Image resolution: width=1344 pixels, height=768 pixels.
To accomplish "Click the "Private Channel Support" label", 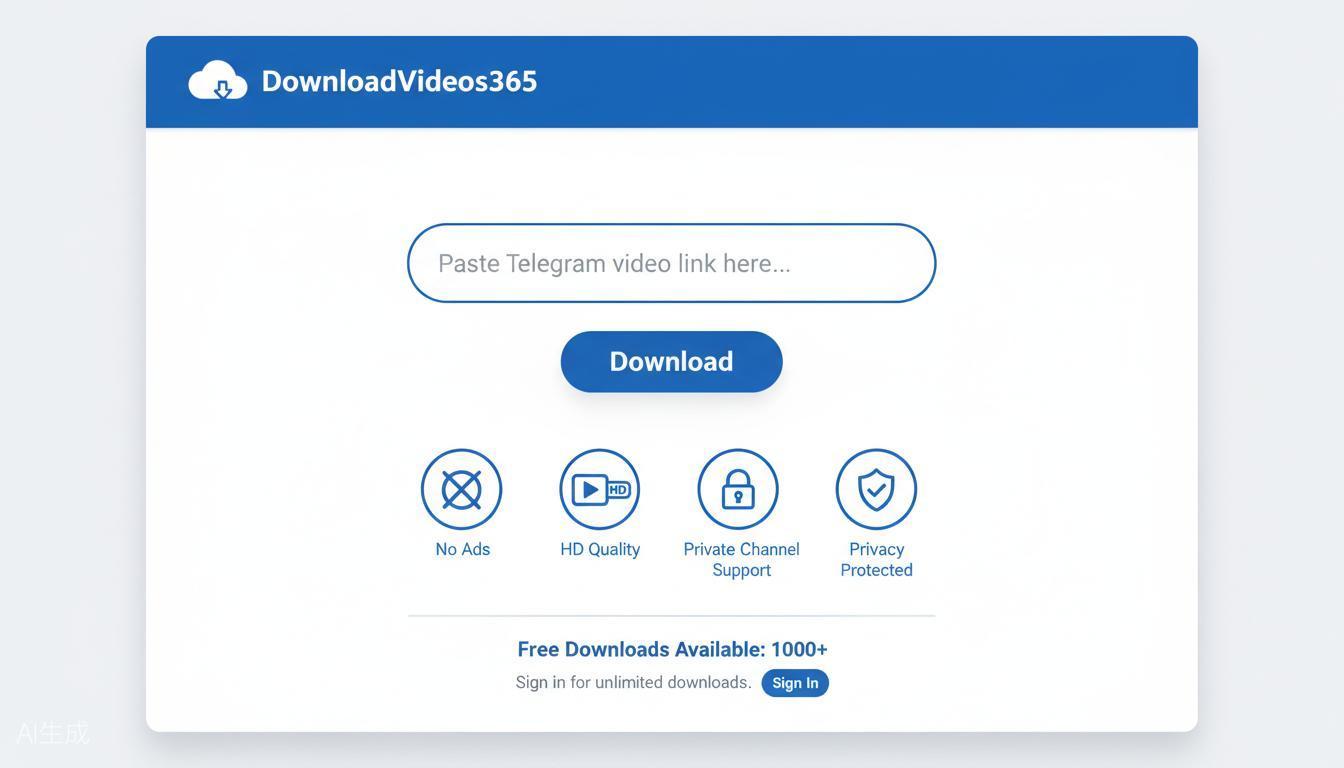I will pos(741,560).
